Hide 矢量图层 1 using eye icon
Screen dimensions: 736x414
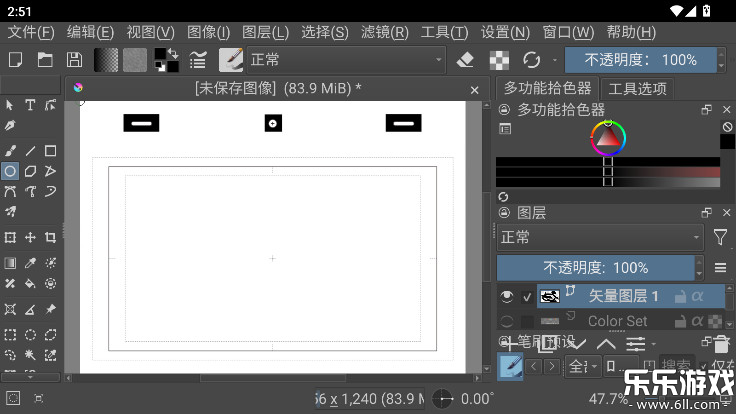coord(507,296)
